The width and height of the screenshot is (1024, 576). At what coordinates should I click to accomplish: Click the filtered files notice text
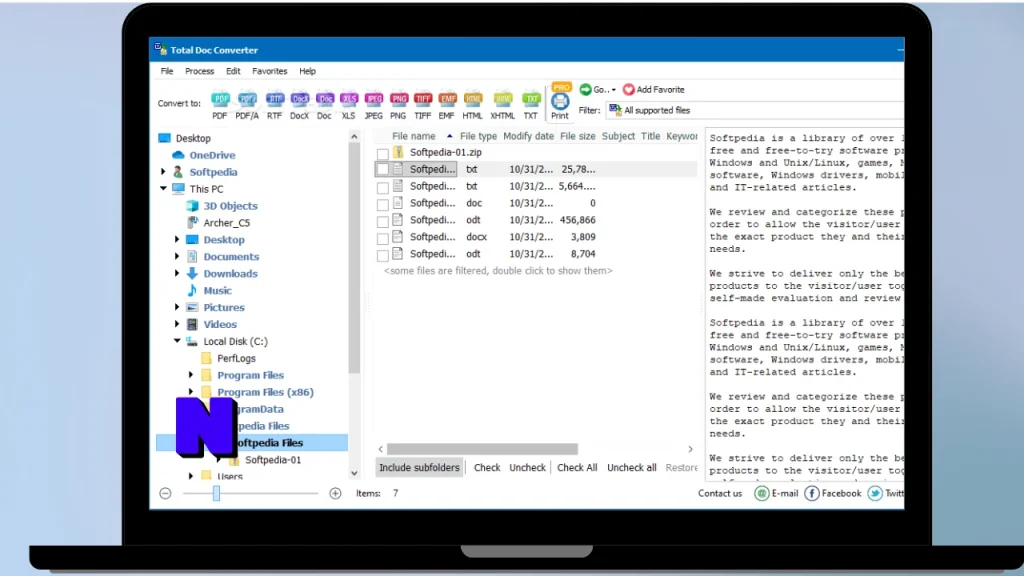[x=498, y=270]
